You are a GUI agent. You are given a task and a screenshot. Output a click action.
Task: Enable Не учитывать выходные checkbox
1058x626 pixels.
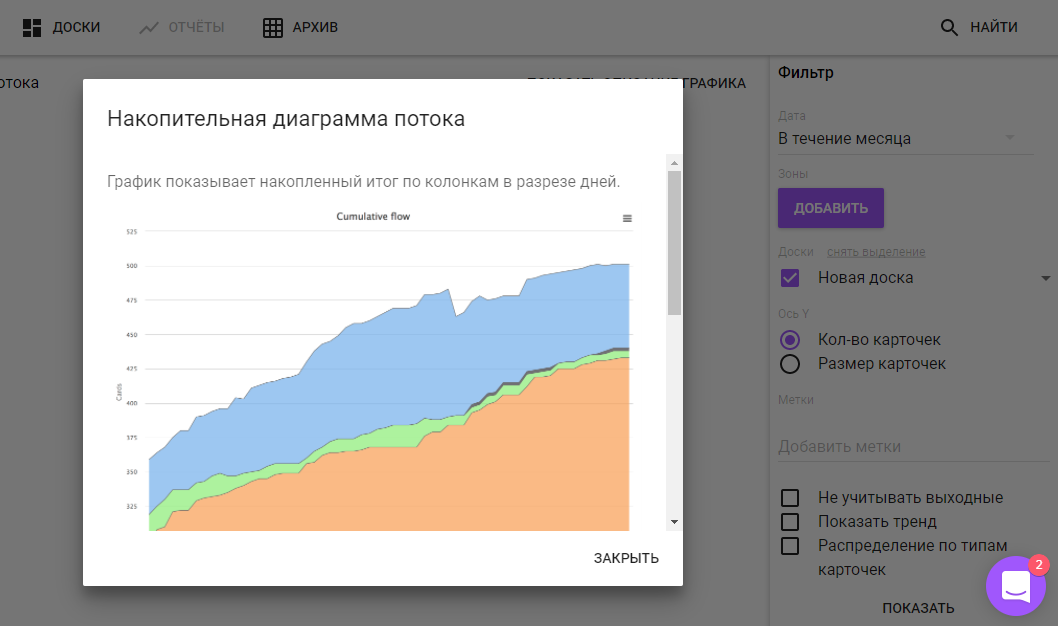pos(790,498)
